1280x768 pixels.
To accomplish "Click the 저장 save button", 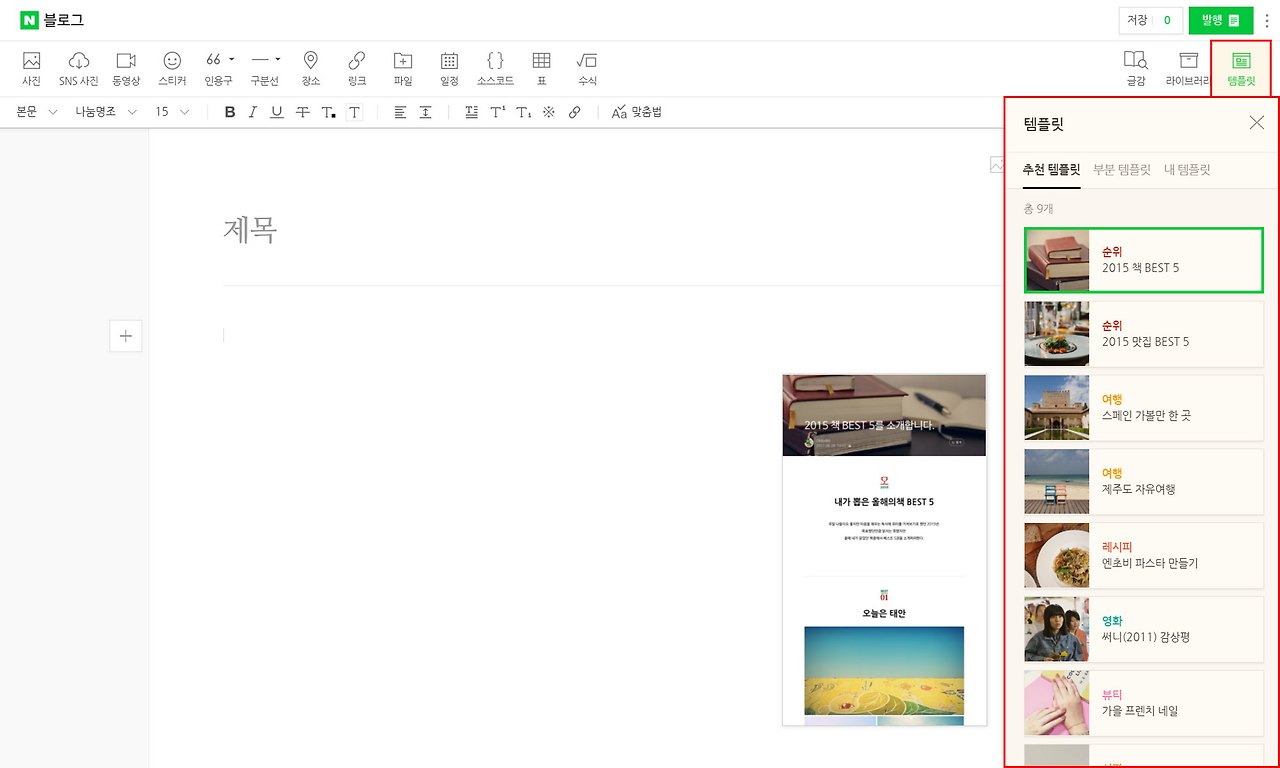I will coord(1150,20).
